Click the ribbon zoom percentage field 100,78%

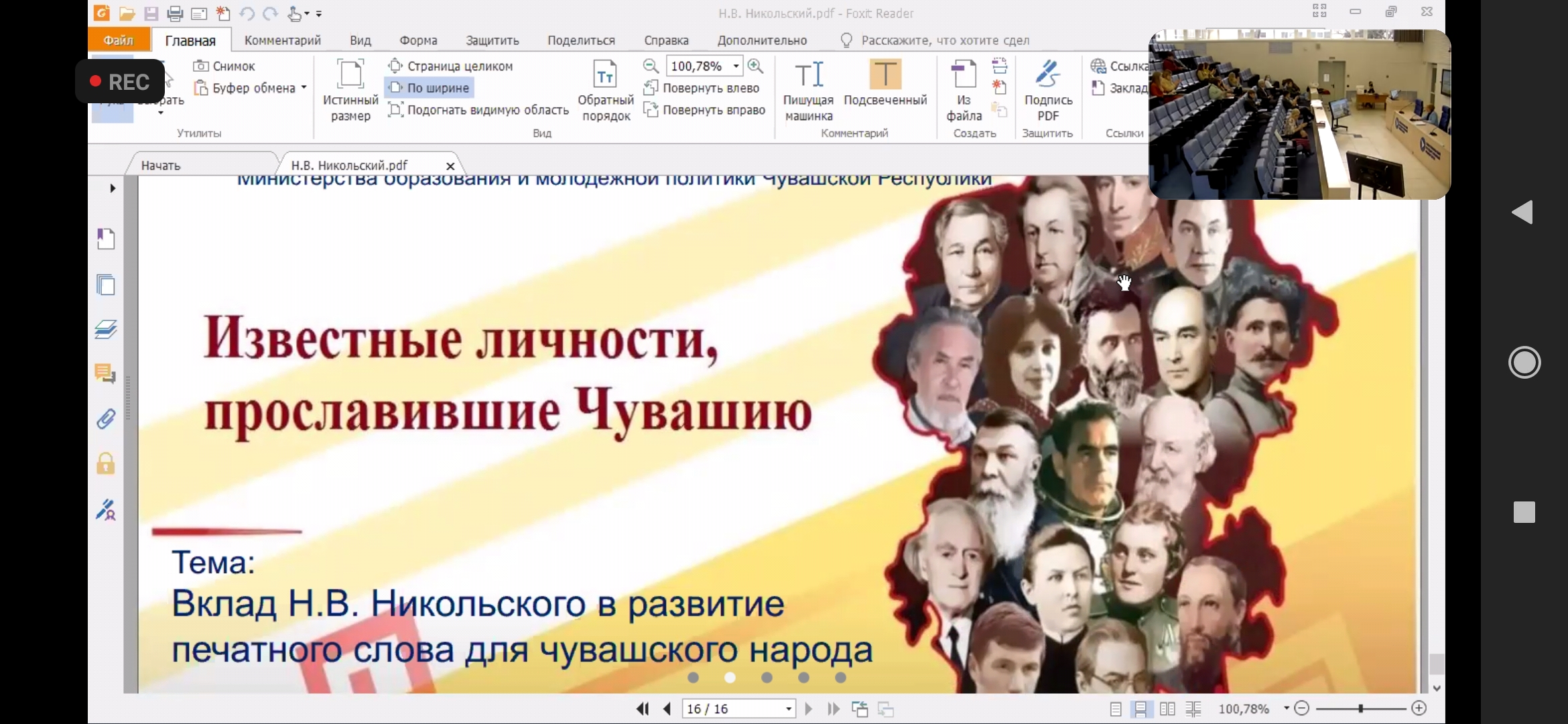697,66
